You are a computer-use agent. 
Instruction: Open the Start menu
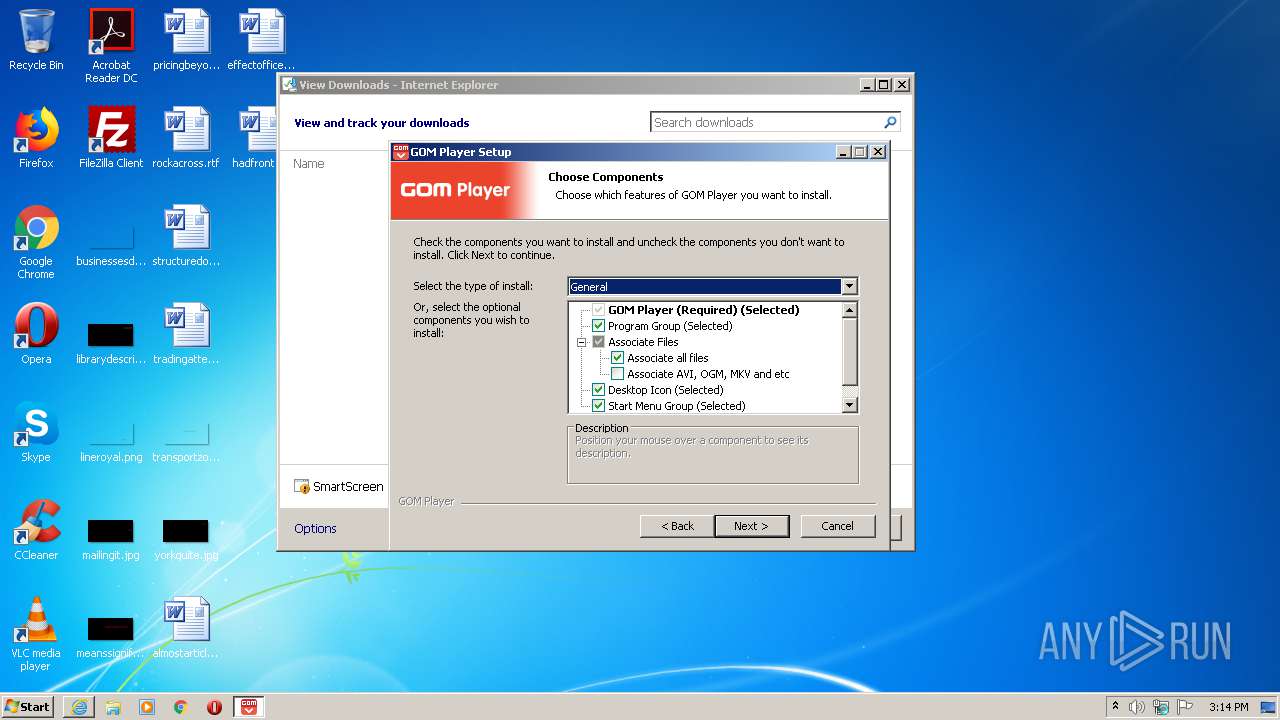(27, 707)
